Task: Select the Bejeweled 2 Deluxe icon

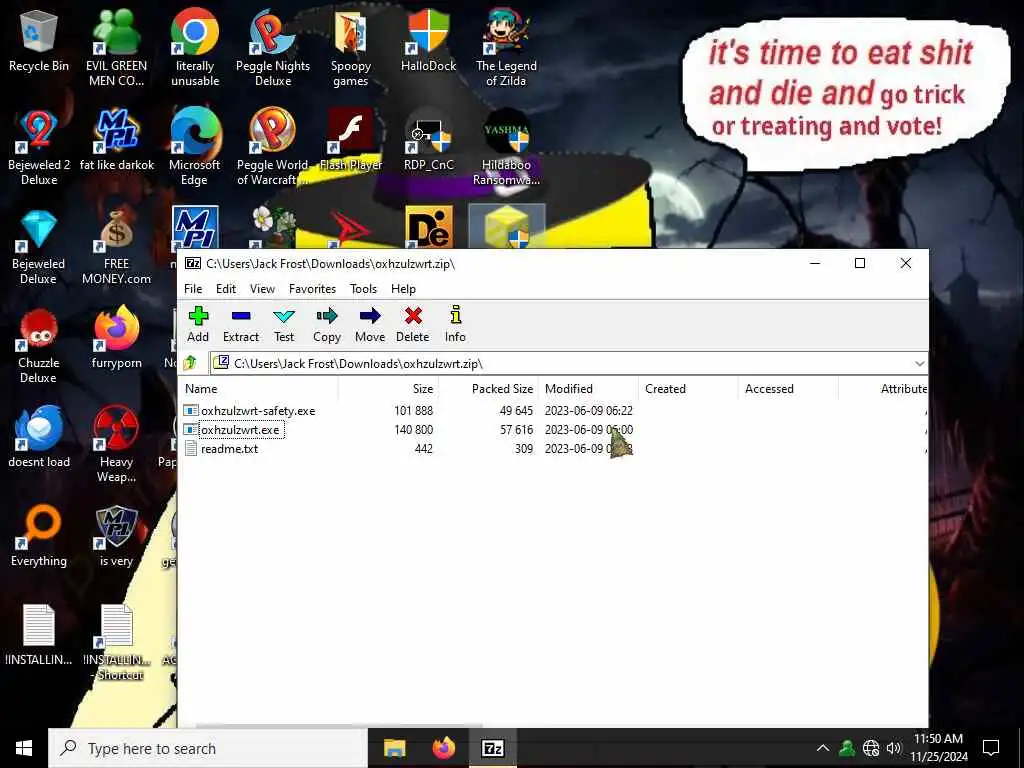Action: tap(39, 148)
